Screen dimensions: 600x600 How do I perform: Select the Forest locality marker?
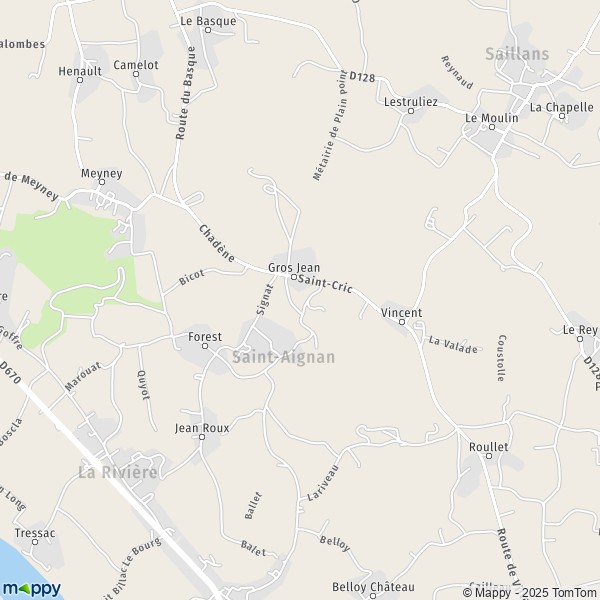coord(205,346)
